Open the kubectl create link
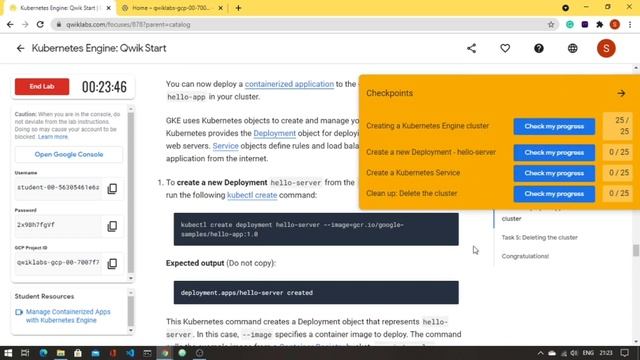640x360 pixels. point(252,195)
